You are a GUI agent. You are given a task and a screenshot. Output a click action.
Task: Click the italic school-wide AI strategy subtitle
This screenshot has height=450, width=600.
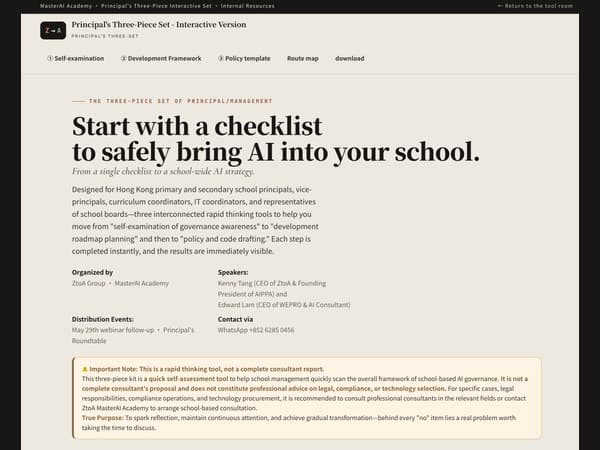click(x=163, y=171)
